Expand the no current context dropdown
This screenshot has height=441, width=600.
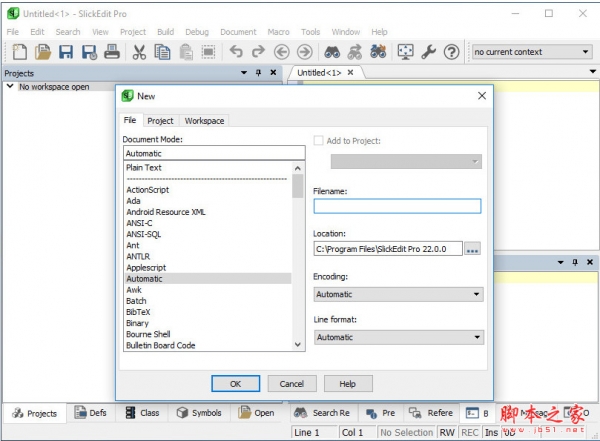tap(532, 52)
